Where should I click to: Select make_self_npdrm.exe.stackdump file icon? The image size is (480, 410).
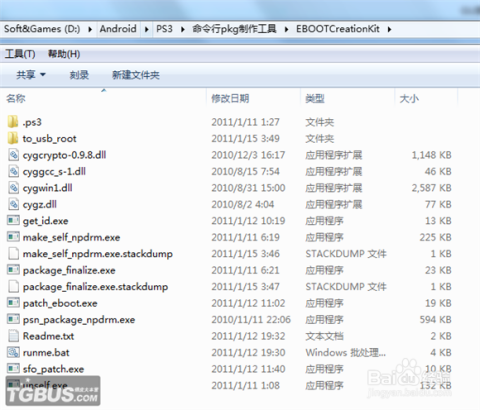(13, 253)
